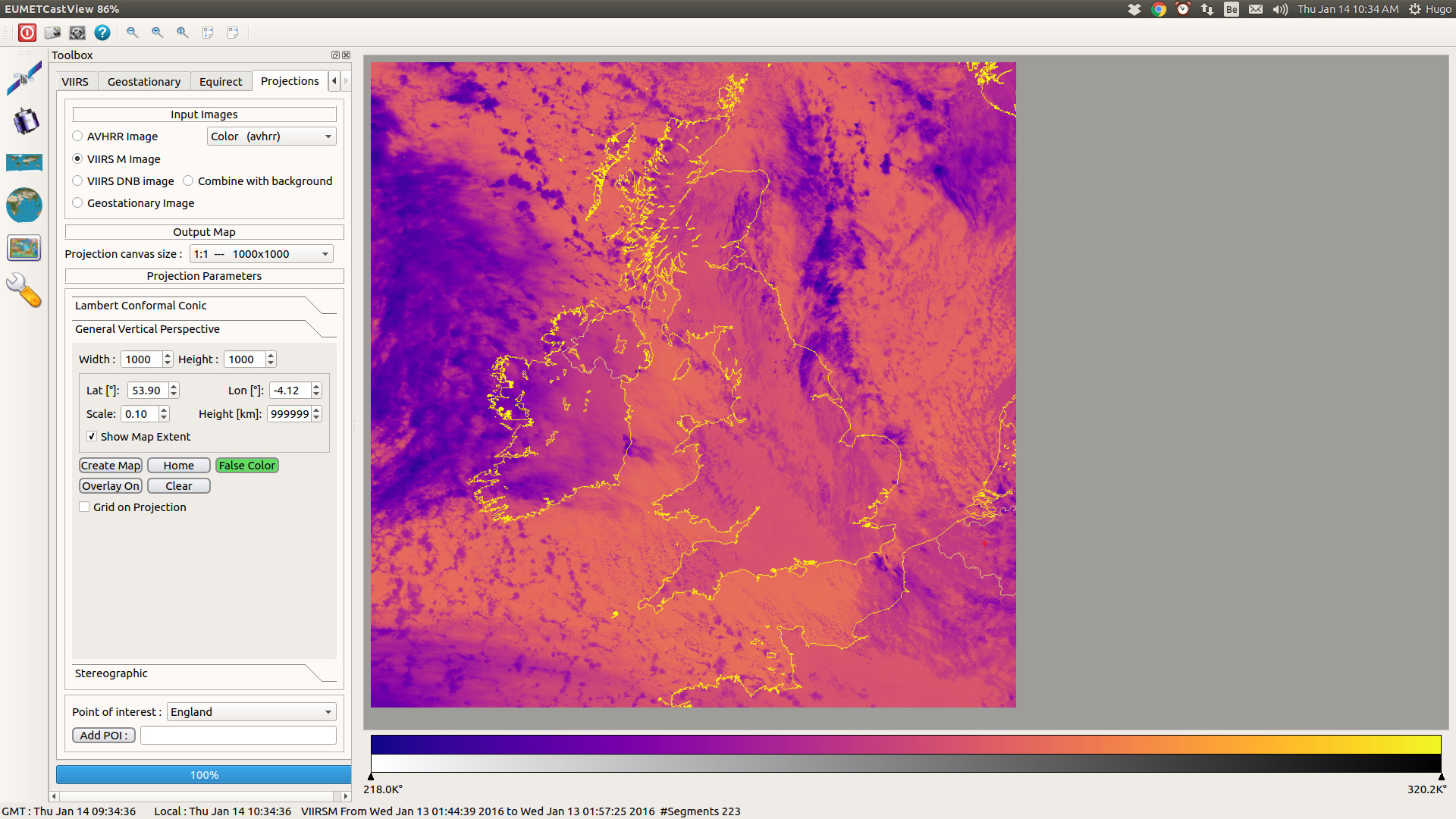Click the Add POI button

pyautogui.click(x=104, y=736)
